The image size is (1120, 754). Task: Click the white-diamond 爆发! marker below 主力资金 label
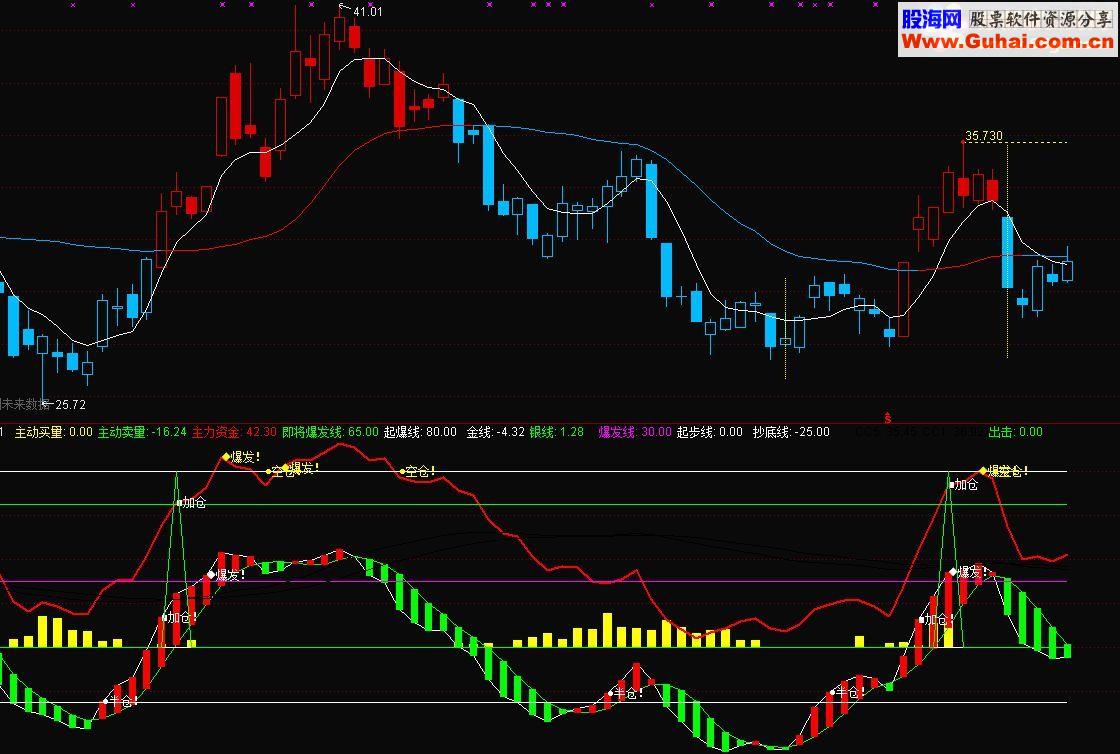226,575
